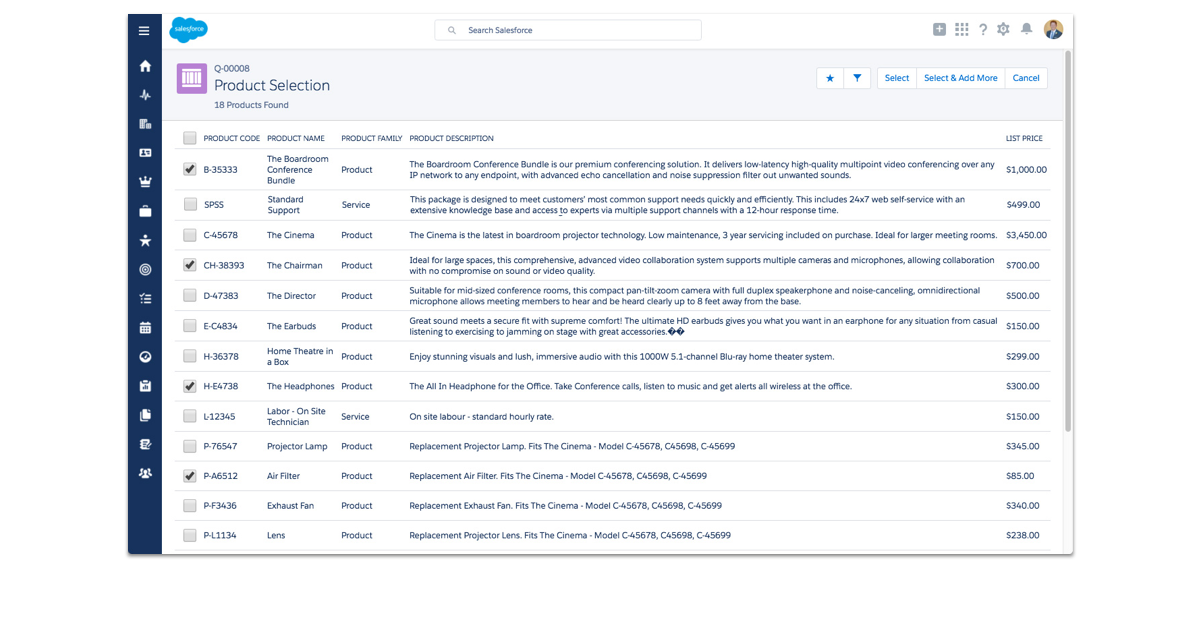Check the P-L1134 Lens checkbox

tap(190, 535)
